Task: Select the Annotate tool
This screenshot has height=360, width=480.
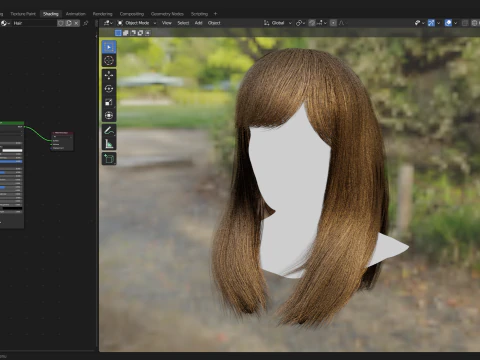Action: pos(109,130)
